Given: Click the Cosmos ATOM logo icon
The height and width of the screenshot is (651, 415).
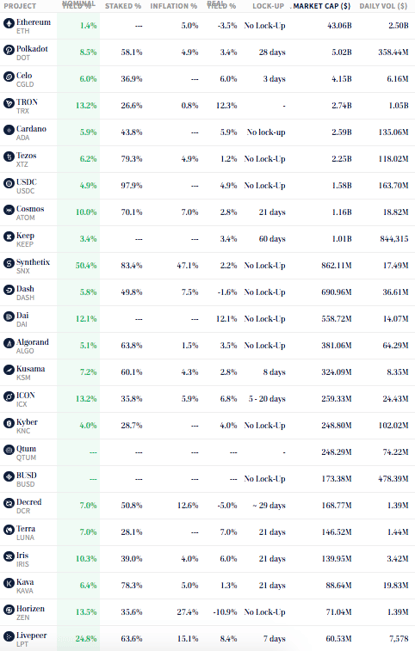Looking at the screenshot, I should 9,210.
